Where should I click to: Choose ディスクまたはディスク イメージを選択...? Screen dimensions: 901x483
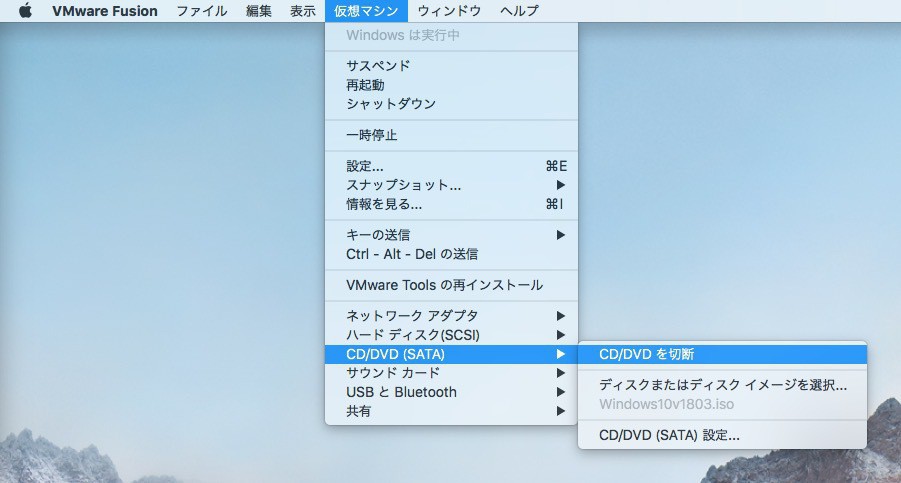coord(722,385)
